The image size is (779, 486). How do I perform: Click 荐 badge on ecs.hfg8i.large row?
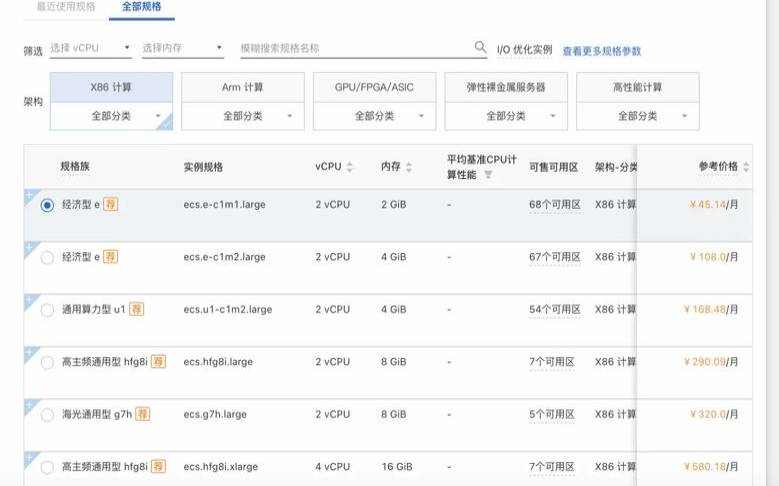158,362
